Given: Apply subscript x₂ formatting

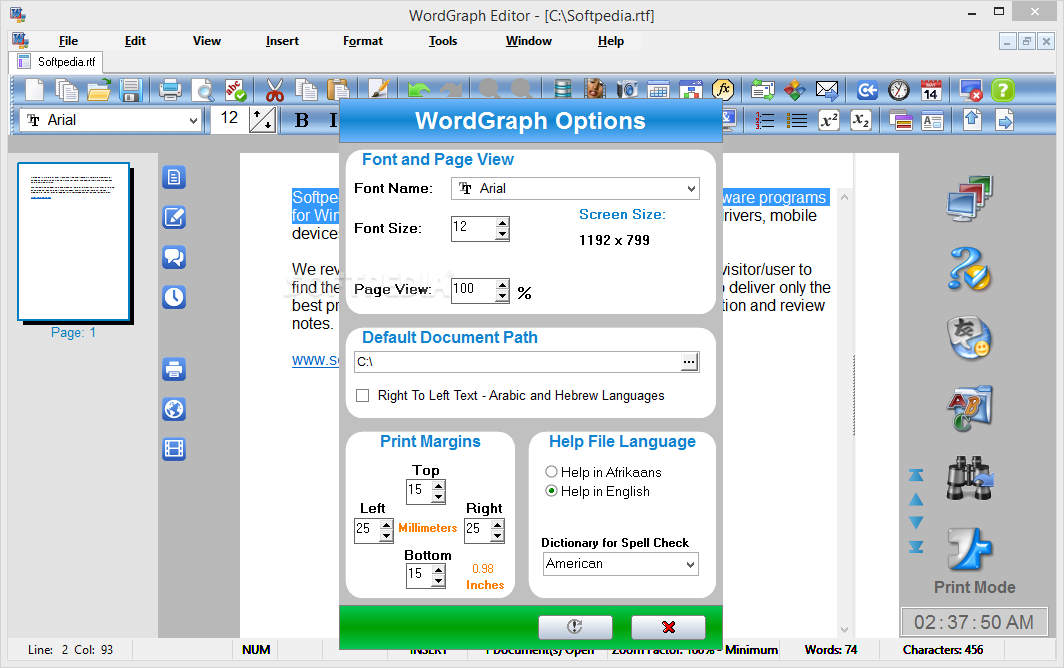Looking at the screenshot, I should point(860,121).
